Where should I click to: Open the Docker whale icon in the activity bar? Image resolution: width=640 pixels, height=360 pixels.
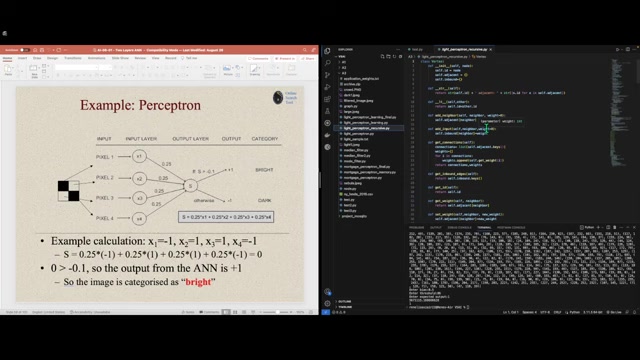point(327,135)
